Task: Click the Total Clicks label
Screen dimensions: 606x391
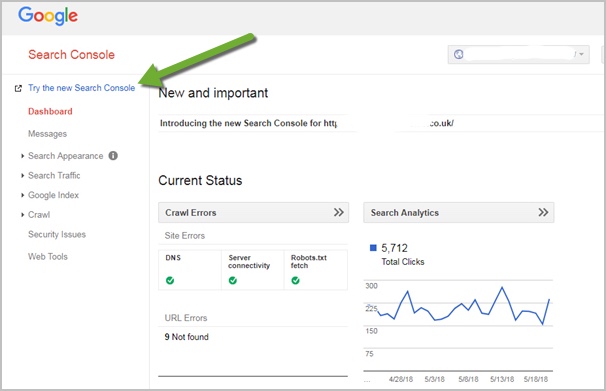Action: (403, 262)
